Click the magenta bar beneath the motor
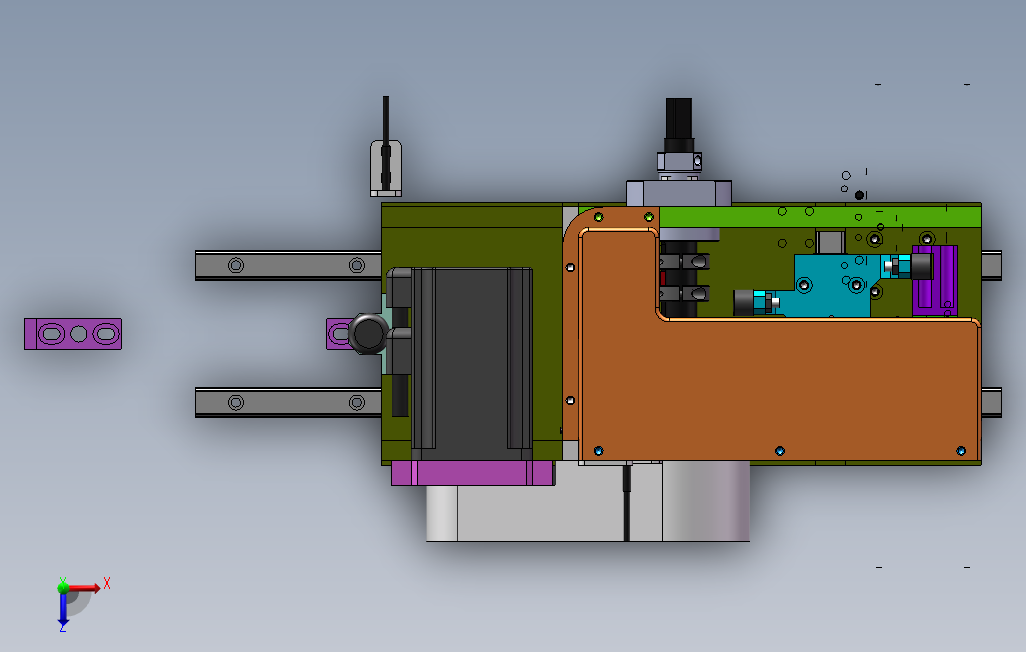Image resolution: width=1026 pixels, height=652 pixels. click(472, 473)
